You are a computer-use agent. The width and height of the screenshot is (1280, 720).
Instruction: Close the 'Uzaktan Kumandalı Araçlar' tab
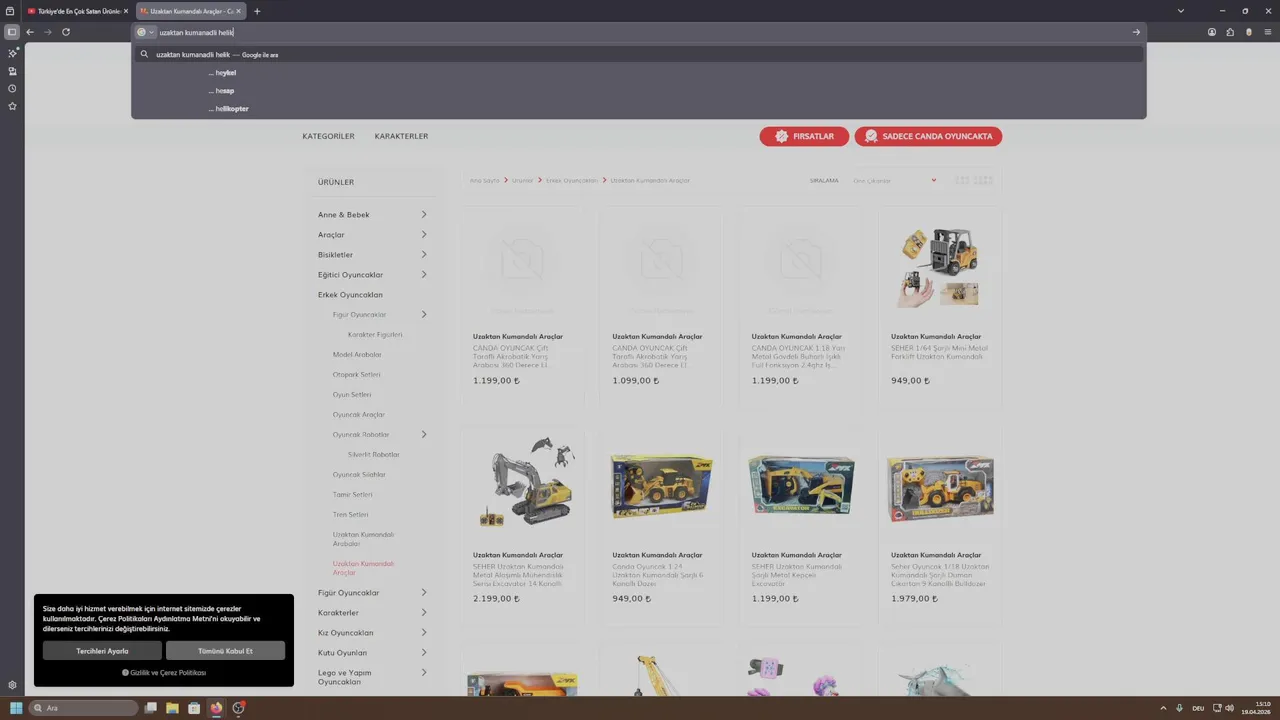(240, 11)
